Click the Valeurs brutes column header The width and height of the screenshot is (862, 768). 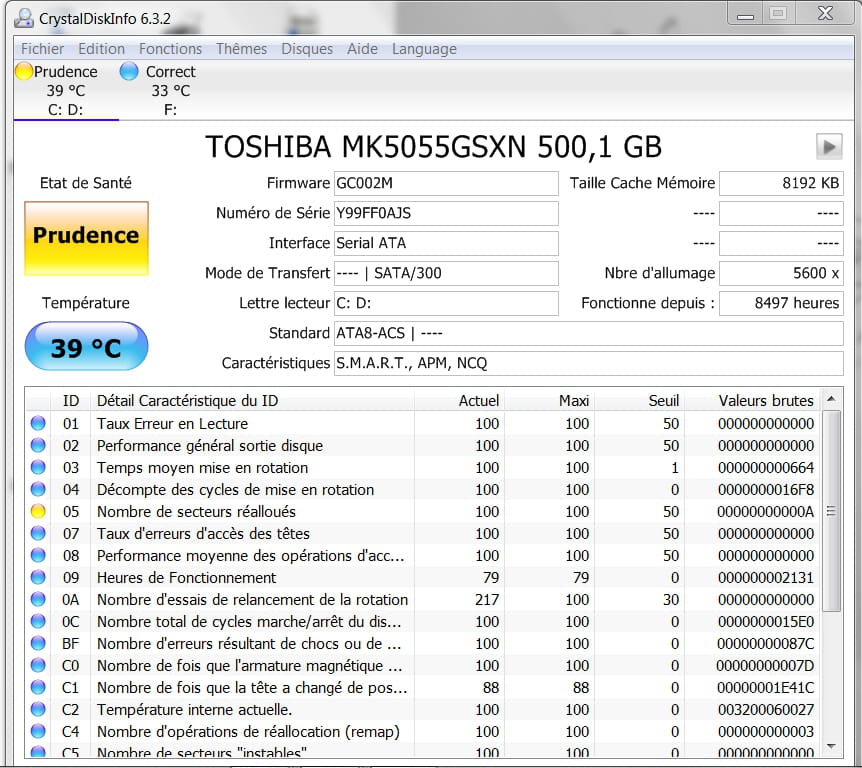pos(765,401)
